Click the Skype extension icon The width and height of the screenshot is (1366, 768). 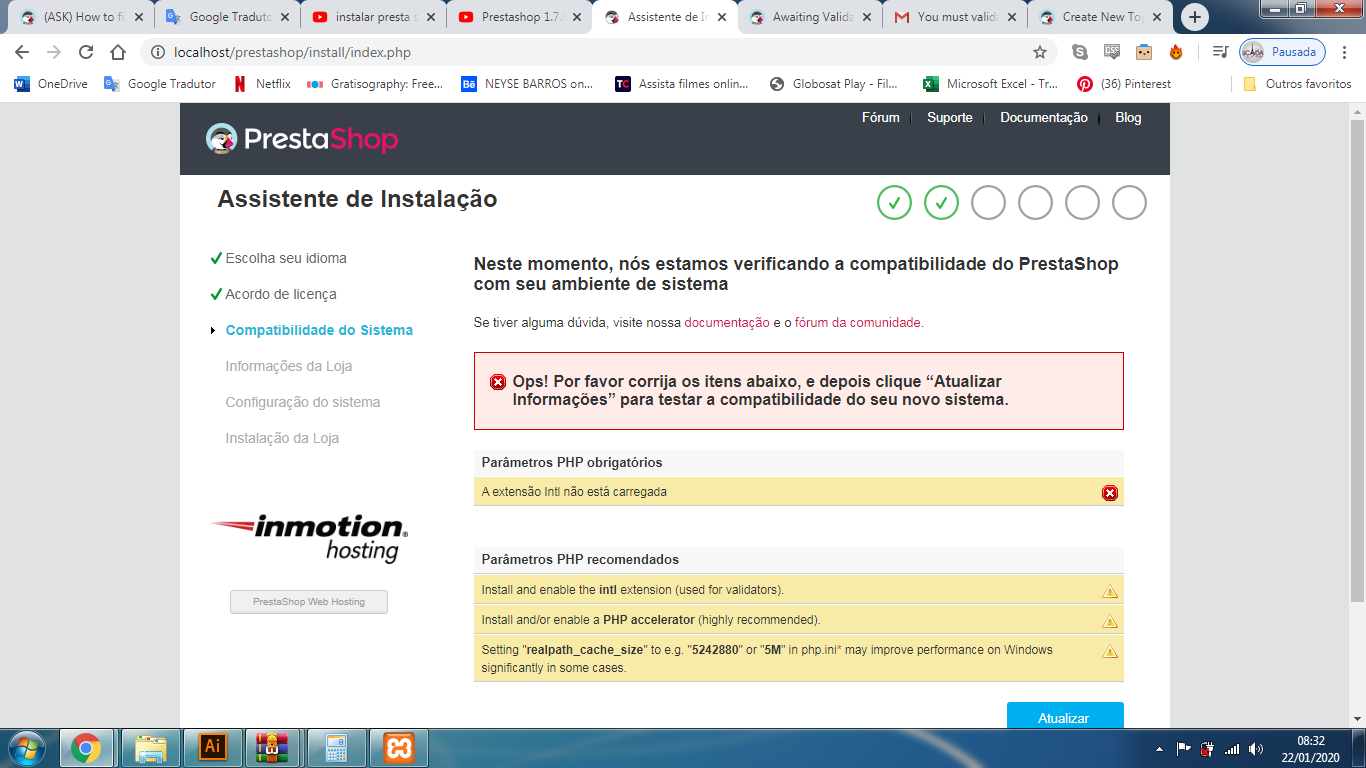1080,52
